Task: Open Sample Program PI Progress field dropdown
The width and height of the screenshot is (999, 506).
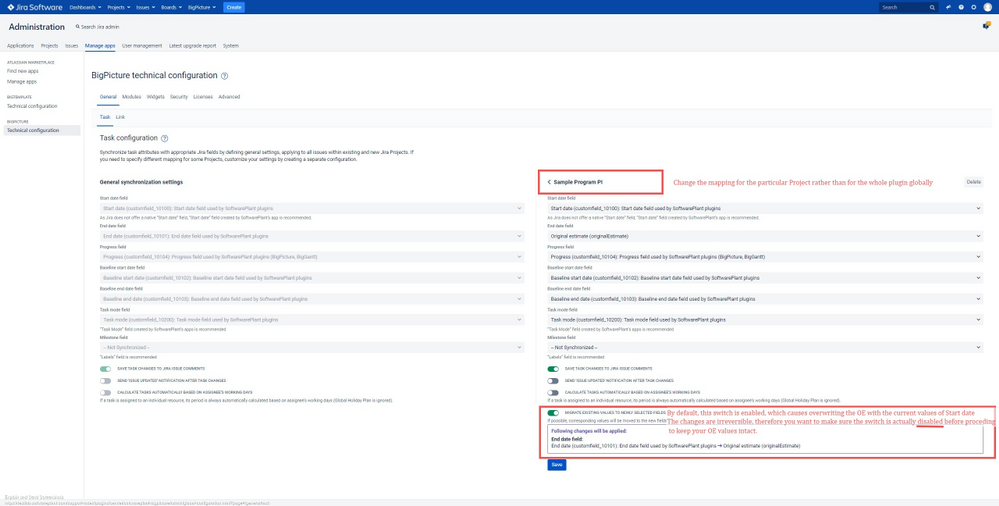Action: coord(765,257)
